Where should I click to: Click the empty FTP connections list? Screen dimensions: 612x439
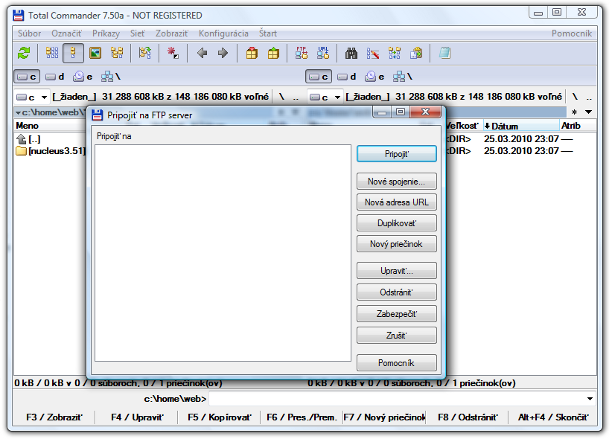coord(223,253)
